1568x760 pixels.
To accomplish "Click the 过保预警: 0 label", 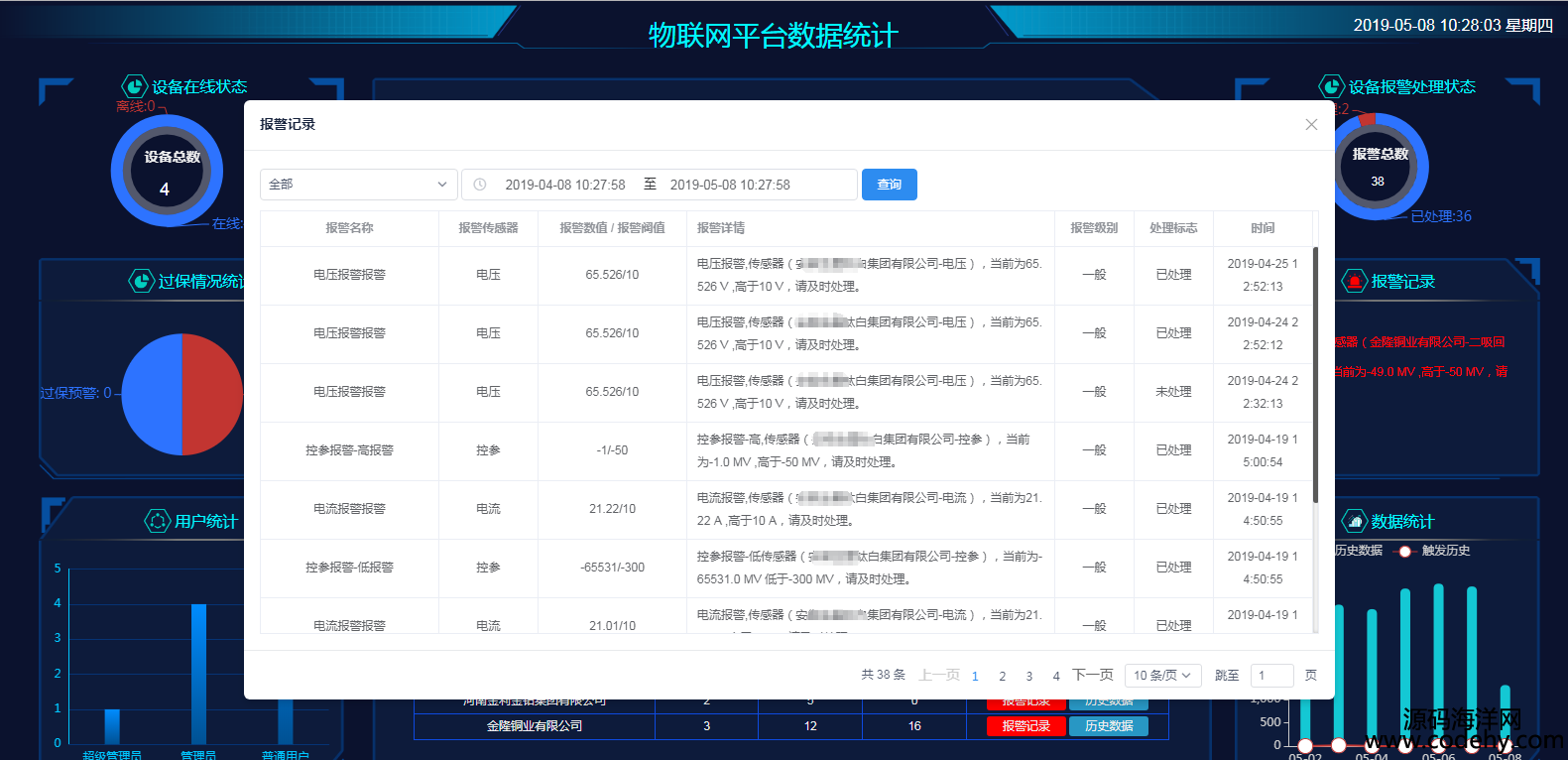I will pos(75,393).
